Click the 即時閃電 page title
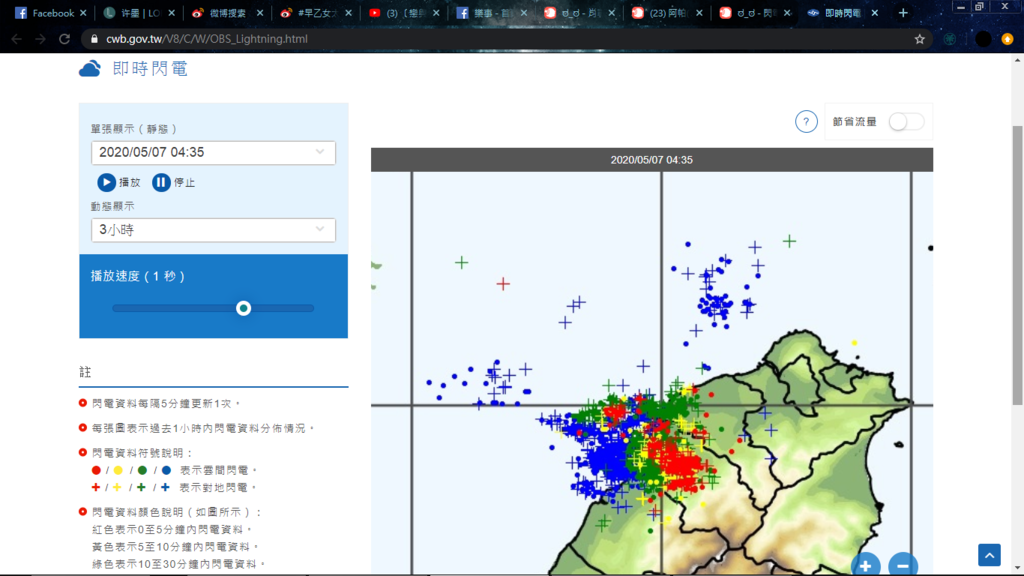Viewport: 1024px width, 576px height. click(x=150, y=69)
